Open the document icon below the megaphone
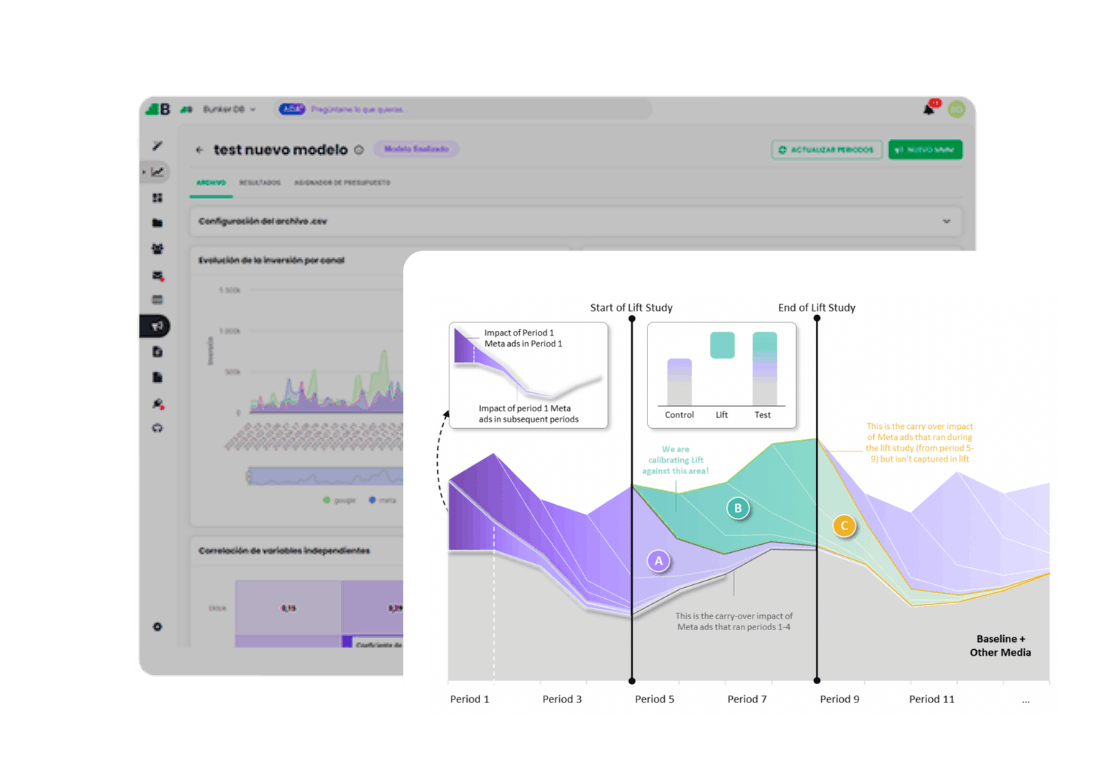 (x=157, y=352)
